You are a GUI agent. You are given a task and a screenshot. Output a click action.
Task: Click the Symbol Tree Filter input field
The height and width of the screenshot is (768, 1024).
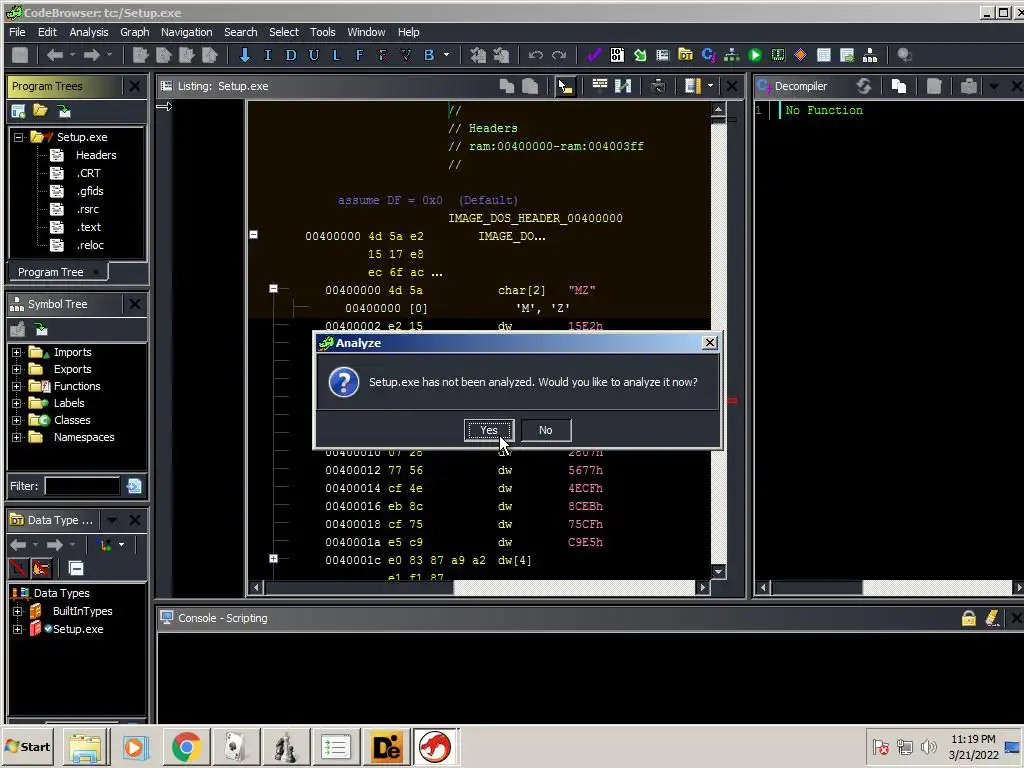[82, 486]
